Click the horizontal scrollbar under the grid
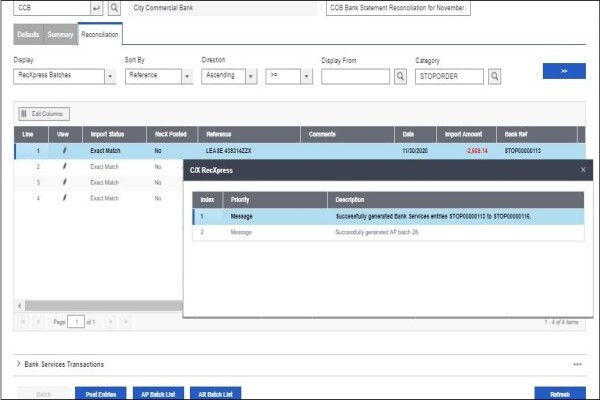 [x=103, y=305]
